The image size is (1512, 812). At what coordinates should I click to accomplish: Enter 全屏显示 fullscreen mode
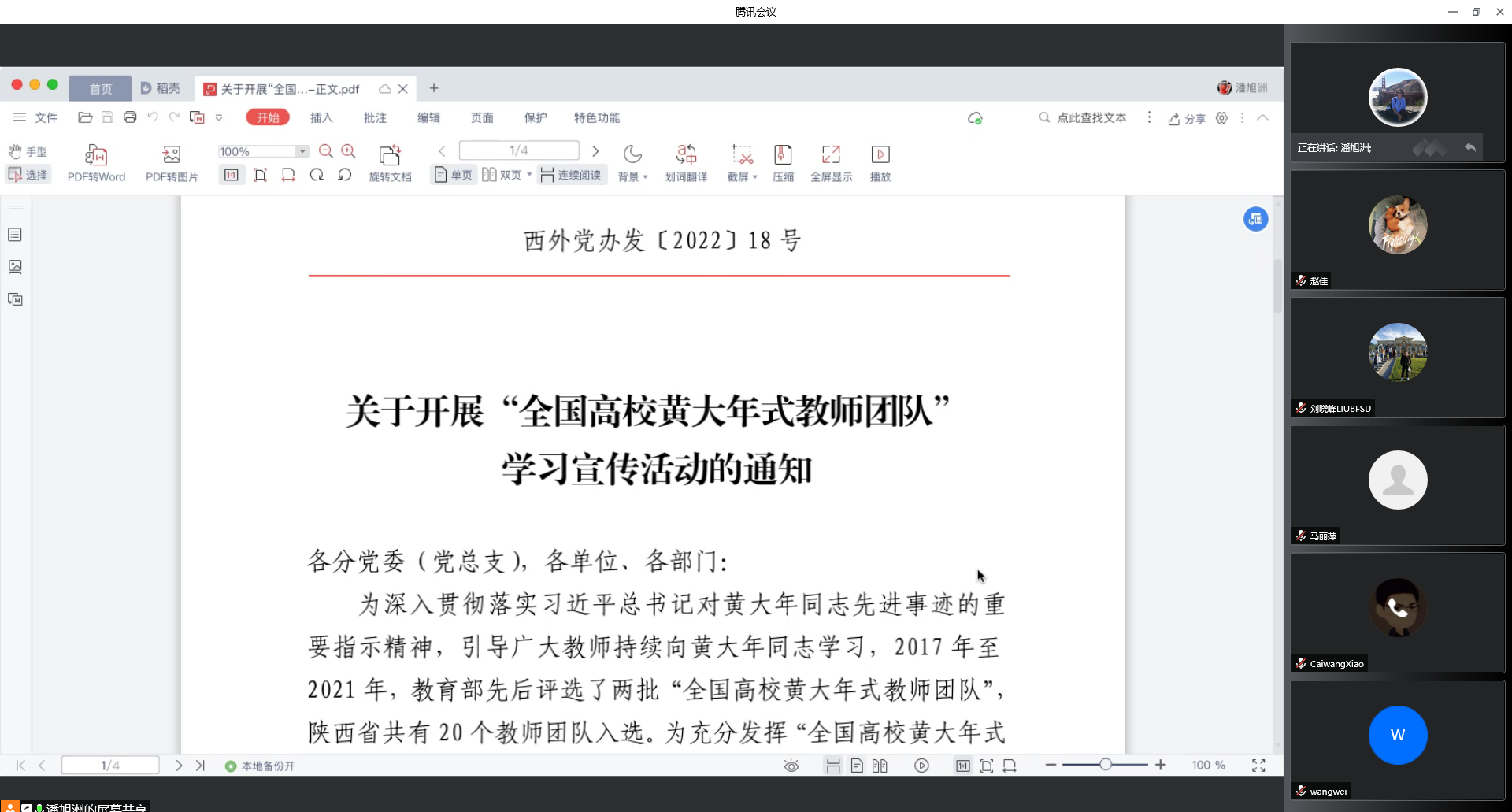(831, 155)
